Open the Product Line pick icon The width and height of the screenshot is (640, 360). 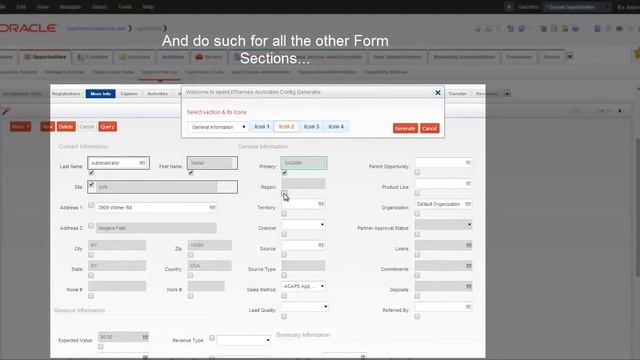click(468, 183)
